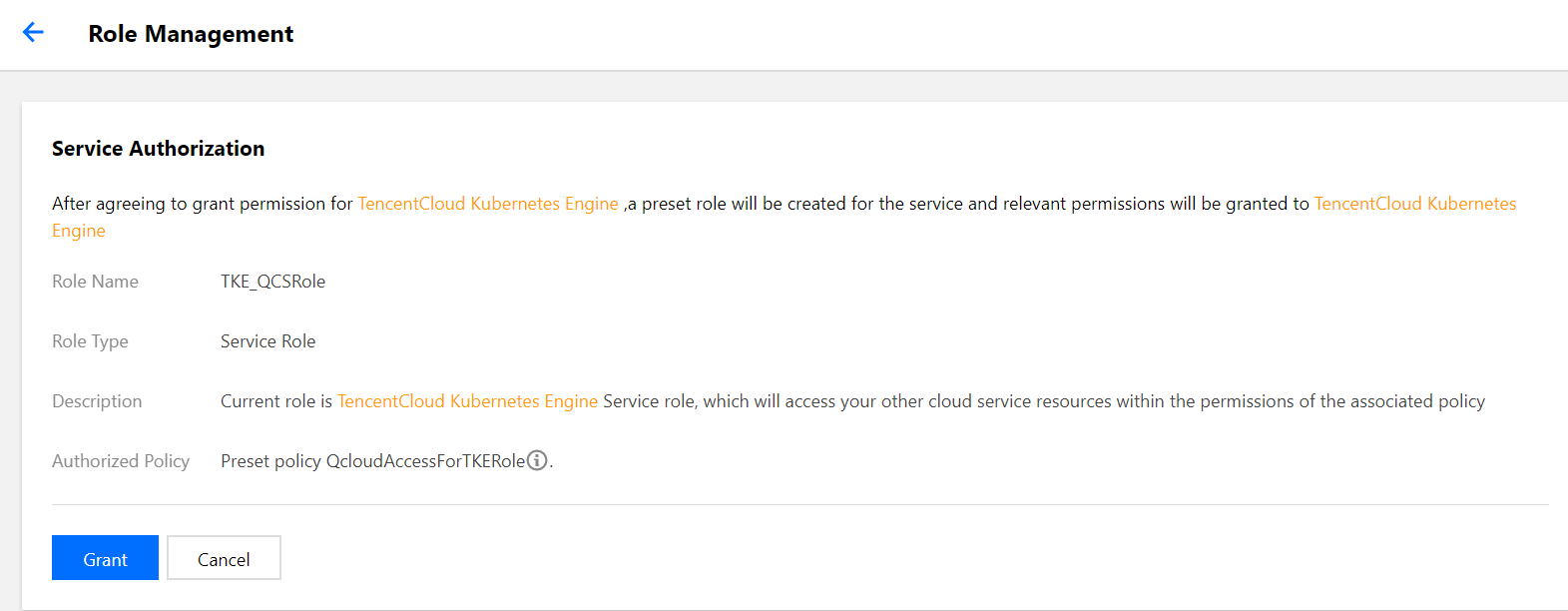This screenshot has height=611, width=1568.
Task: Click the Cancel button
Action: click(224, 558)
